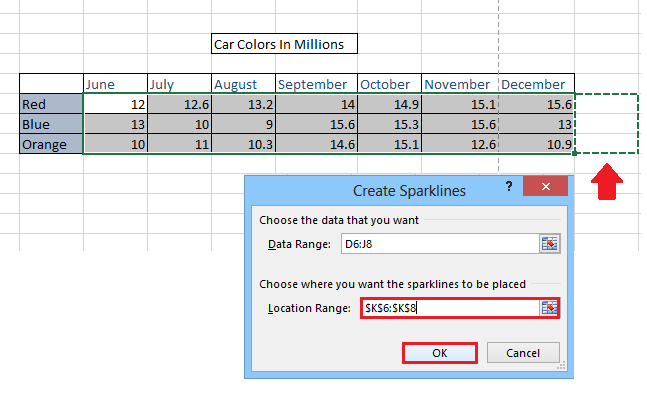Click the selection fill handle corner
This screenshot has height=395, width=647.
(574, 154)
